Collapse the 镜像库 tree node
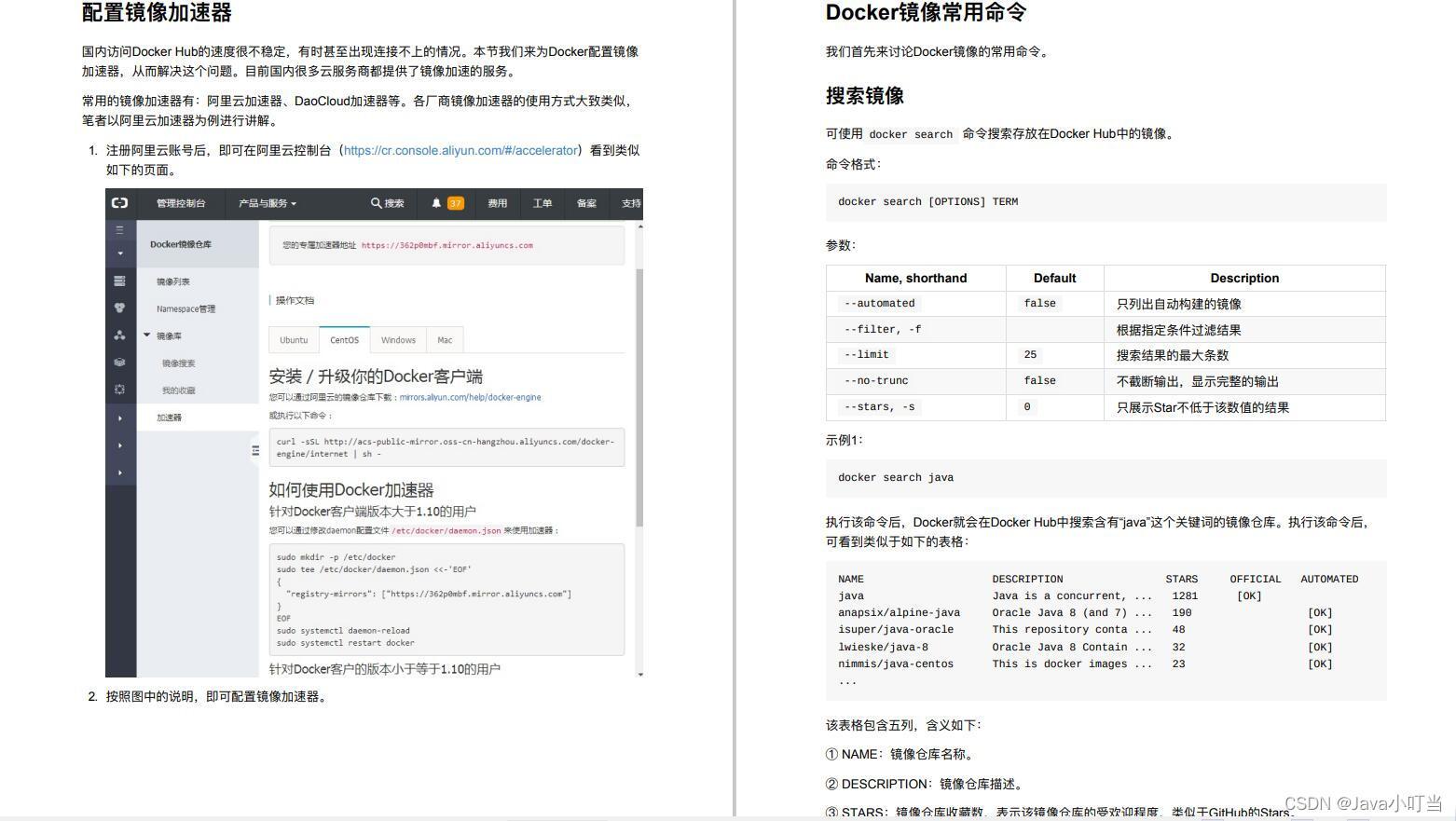This screenshot has height=821, width=1456. (146, 335)
